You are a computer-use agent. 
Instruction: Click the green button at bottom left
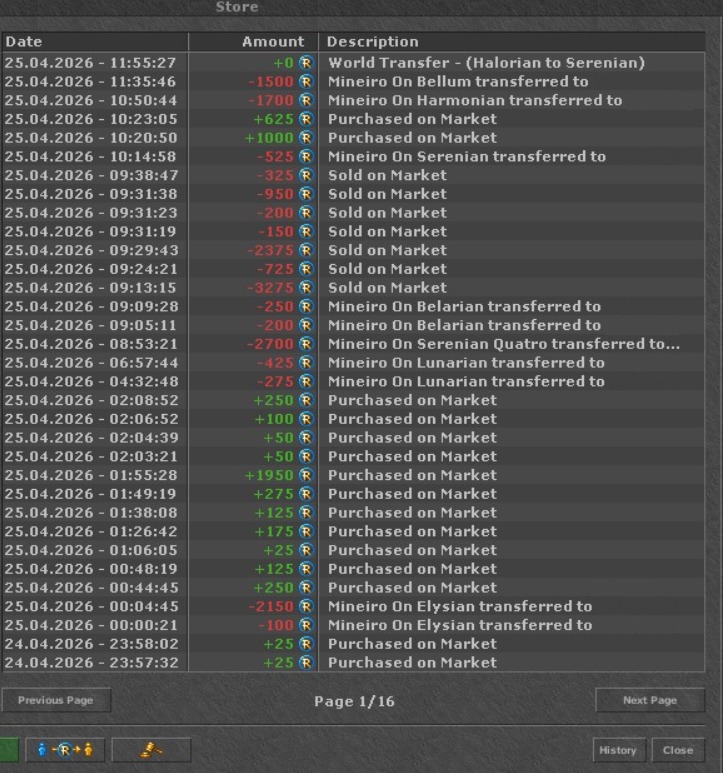click(x=9, y=750)
